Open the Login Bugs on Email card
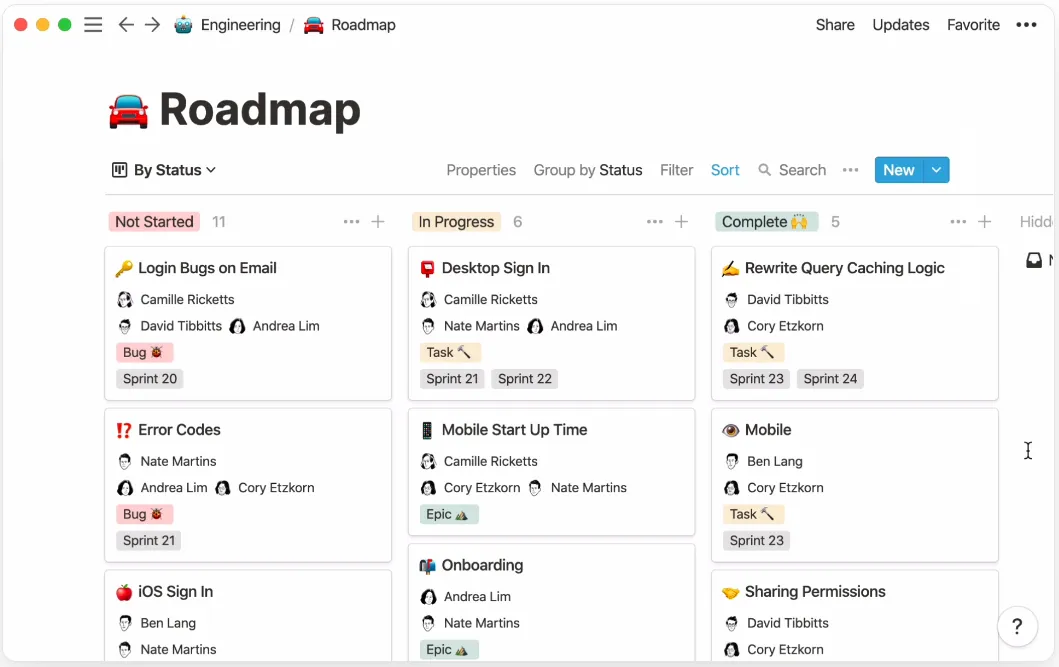 248,323
